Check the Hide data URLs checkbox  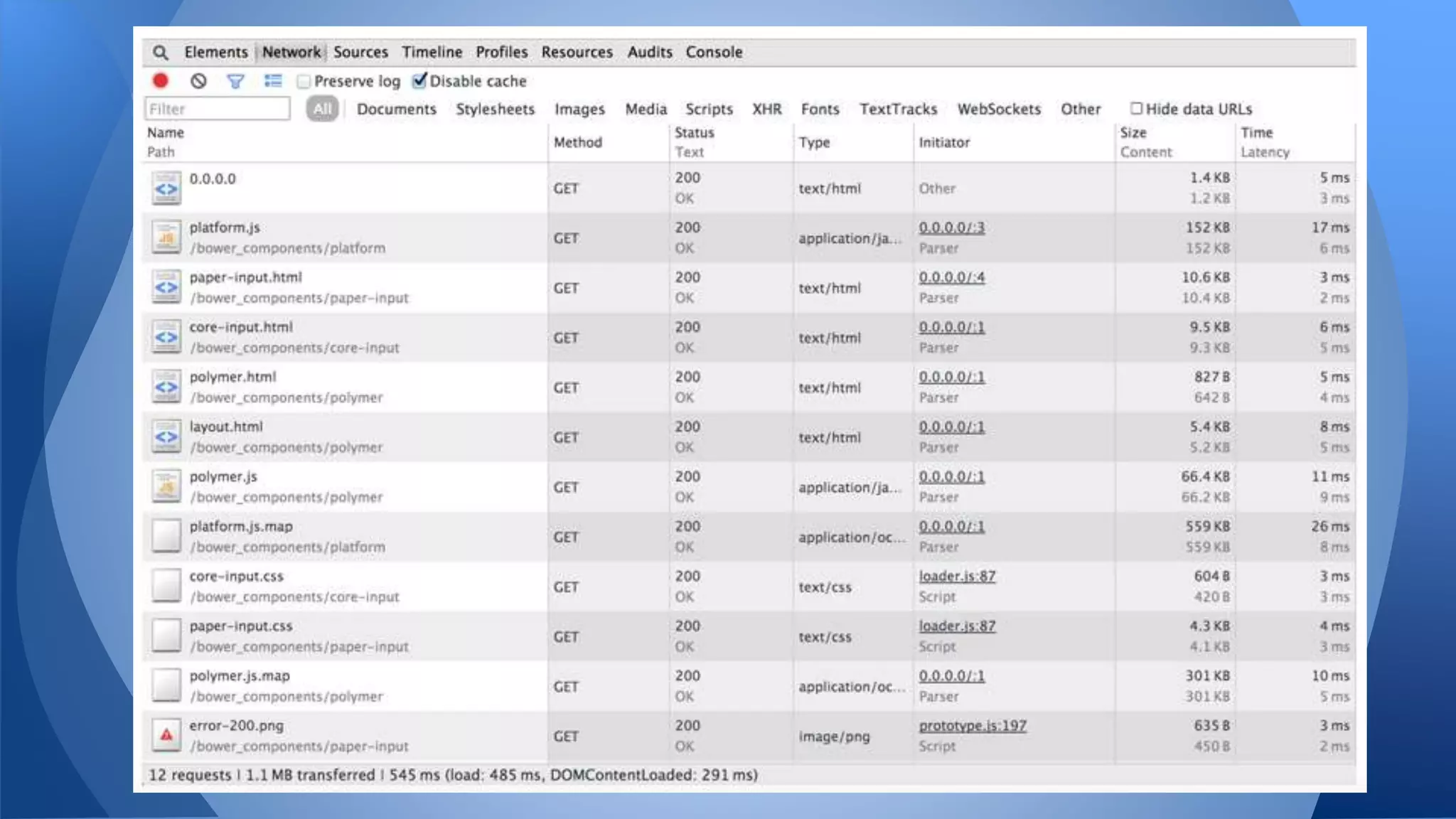1136,108
